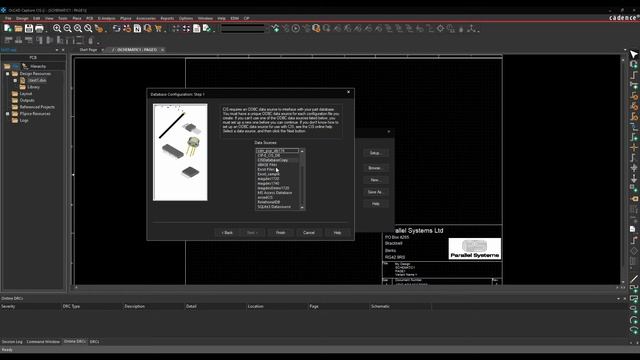Click the Description column header
The width and height of the screenshot is (640, 360).
(153, 306)
